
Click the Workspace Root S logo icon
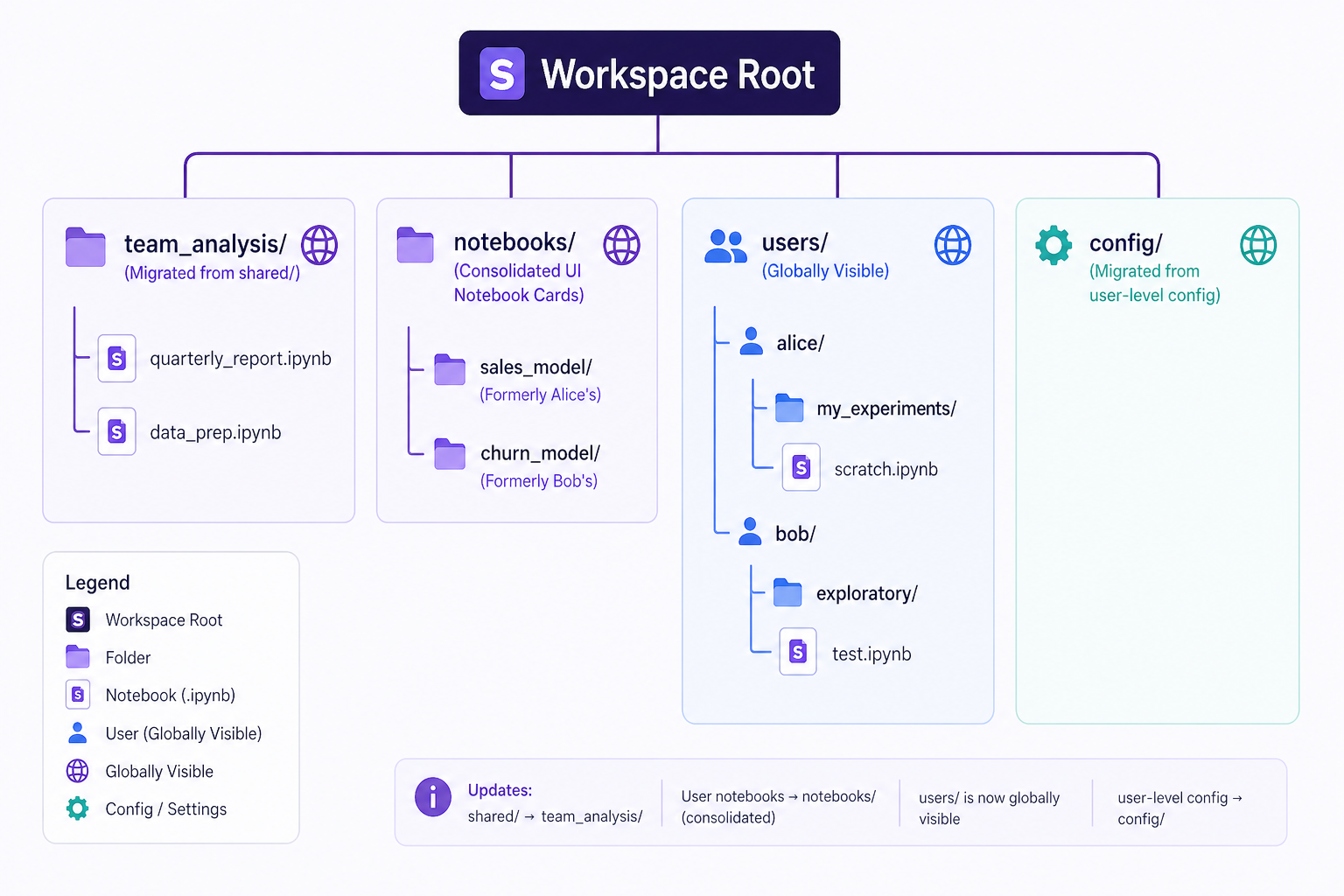click(x=501, y=73)
